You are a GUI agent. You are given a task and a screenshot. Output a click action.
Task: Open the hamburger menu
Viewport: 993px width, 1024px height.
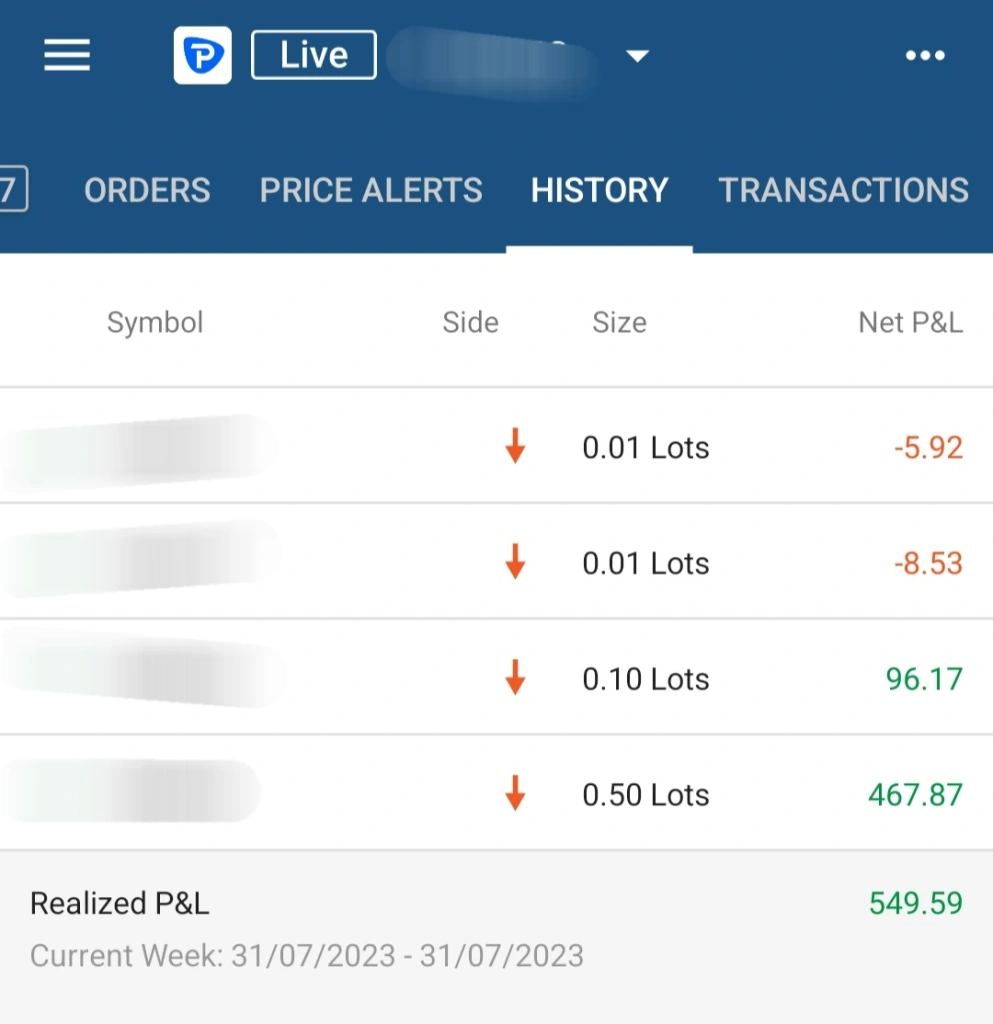(67, 55)
